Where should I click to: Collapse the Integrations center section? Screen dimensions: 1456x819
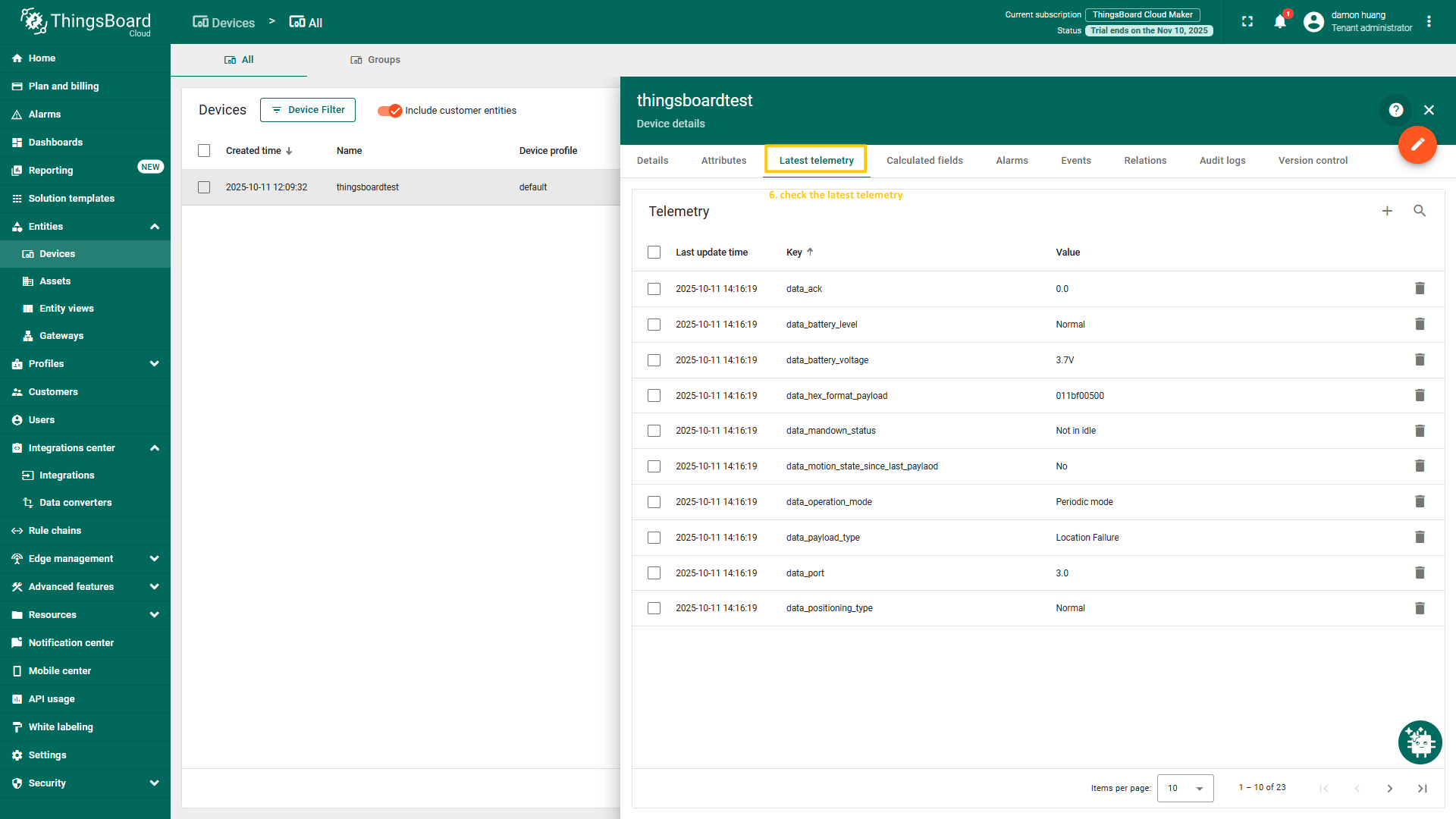tap(155, 448)
